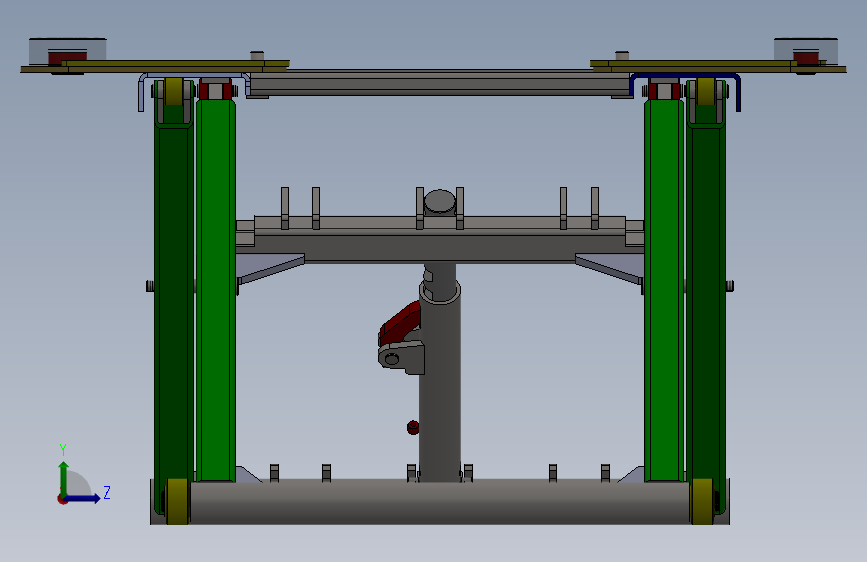Select the top-right olive flat plate
The image size is (867, 562).
(x=718, y=66)
